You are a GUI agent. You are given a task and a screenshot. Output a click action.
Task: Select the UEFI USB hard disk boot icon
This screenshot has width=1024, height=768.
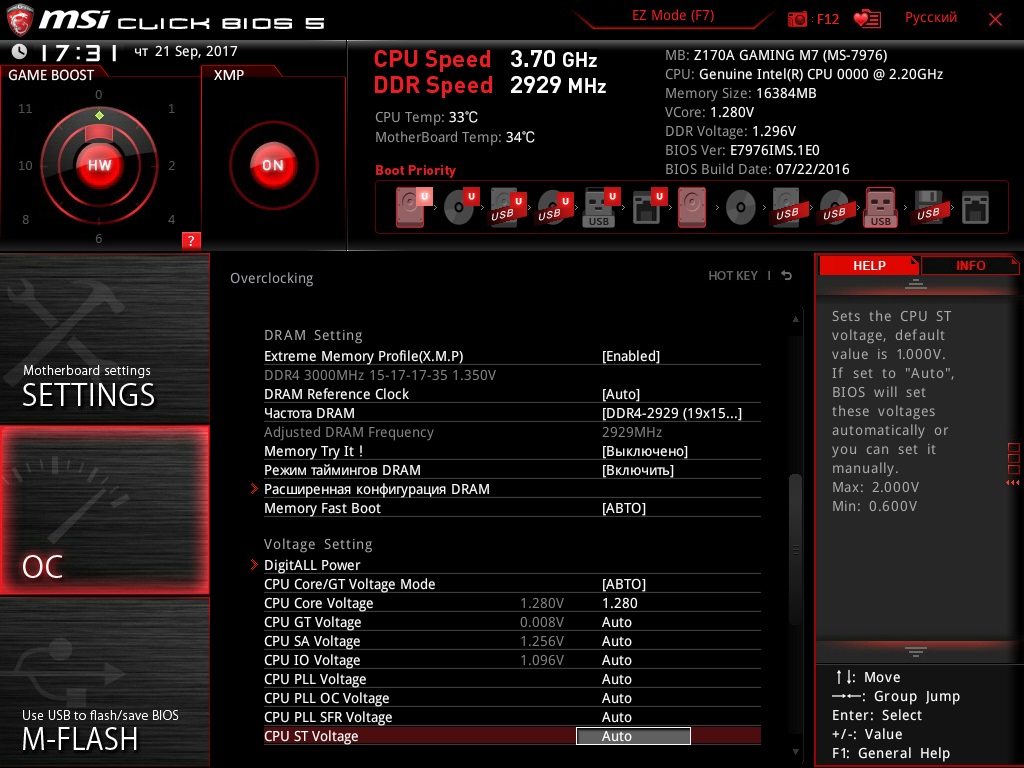[507, 208]
